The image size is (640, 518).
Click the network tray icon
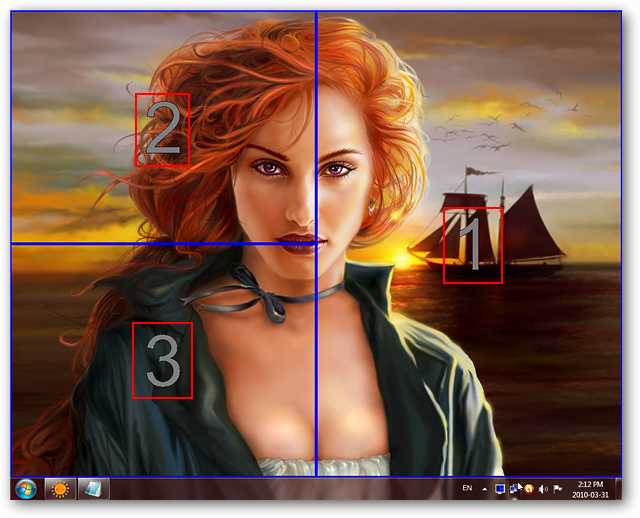point(514,488)
